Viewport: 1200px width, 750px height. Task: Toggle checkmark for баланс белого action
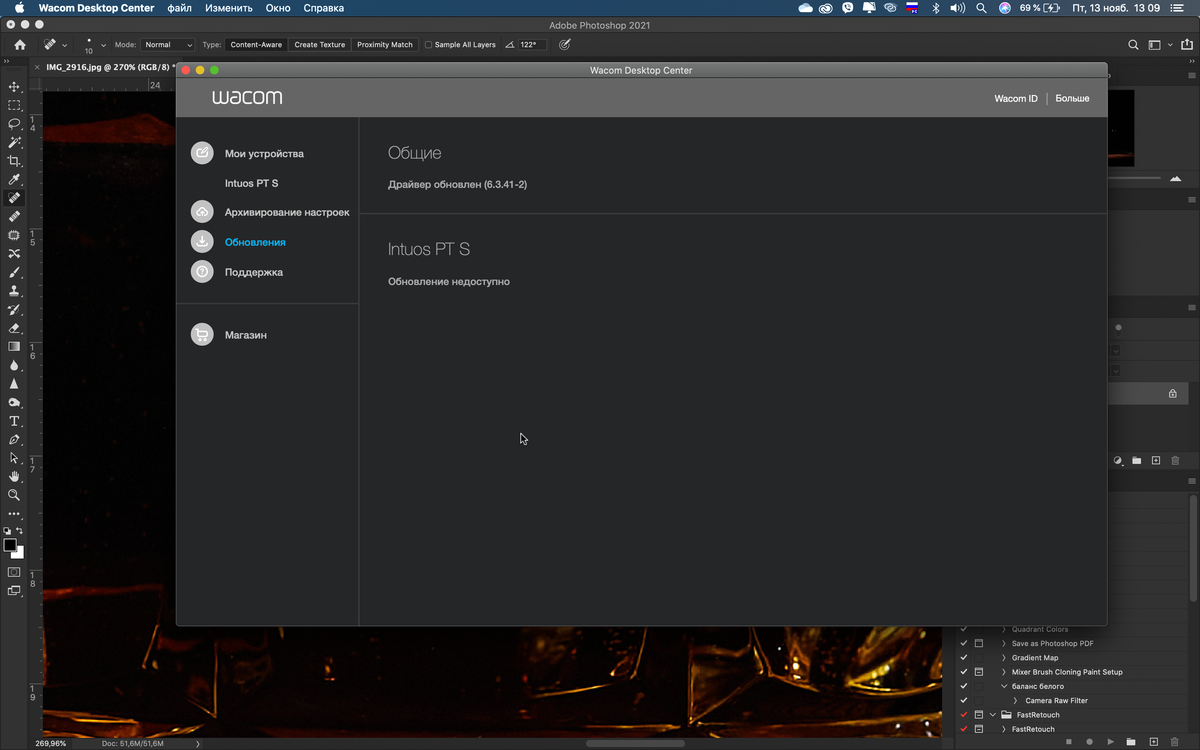(964, 687)
